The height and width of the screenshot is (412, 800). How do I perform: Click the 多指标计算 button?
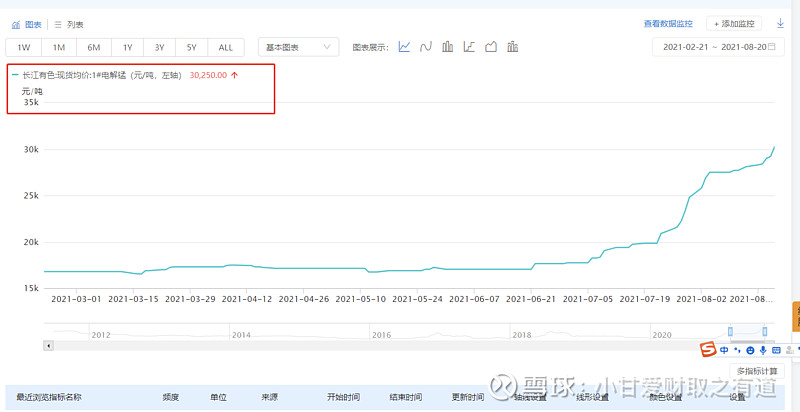[757, 371]
